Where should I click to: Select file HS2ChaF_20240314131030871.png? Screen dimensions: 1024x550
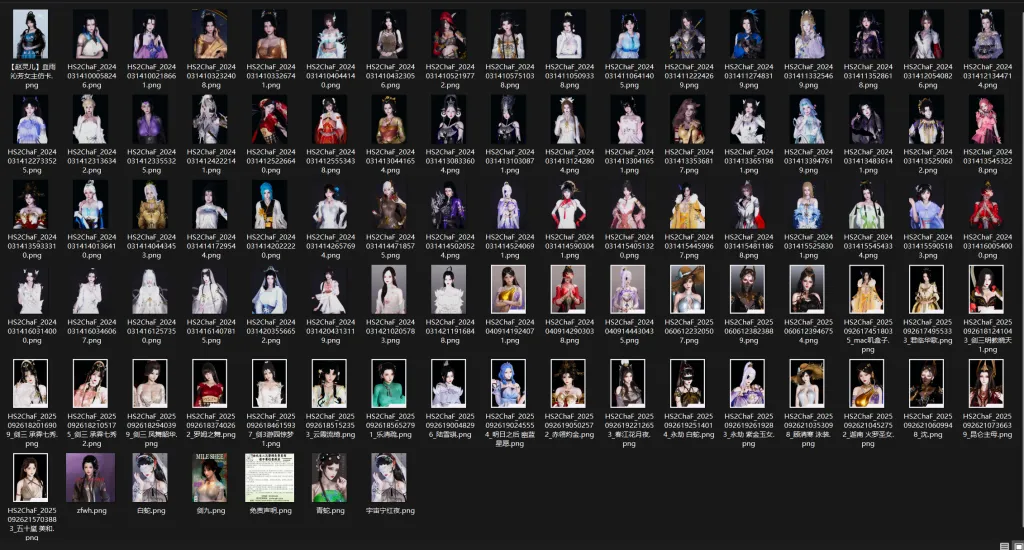tap(509, 120)
